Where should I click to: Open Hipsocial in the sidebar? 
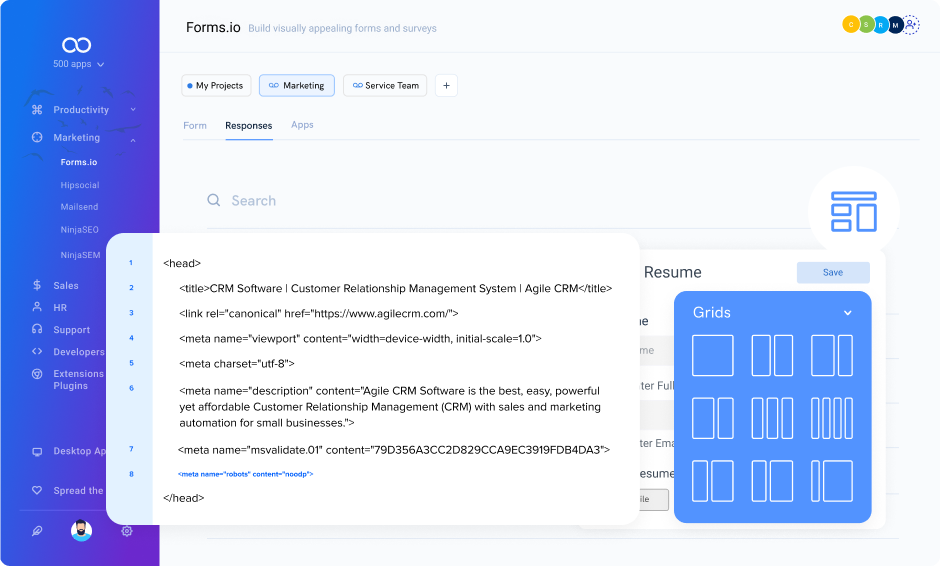79,185
